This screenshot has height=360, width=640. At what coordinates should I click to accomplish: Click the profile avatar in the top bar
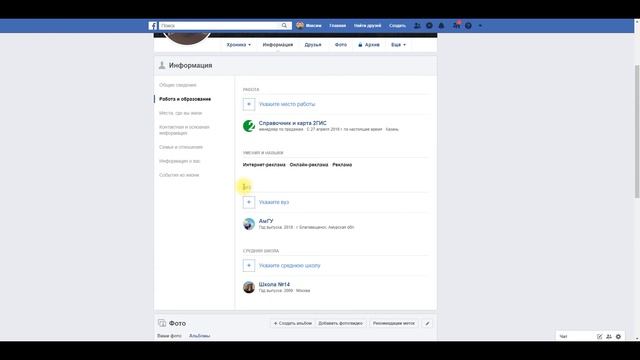[x=300, y=25]
